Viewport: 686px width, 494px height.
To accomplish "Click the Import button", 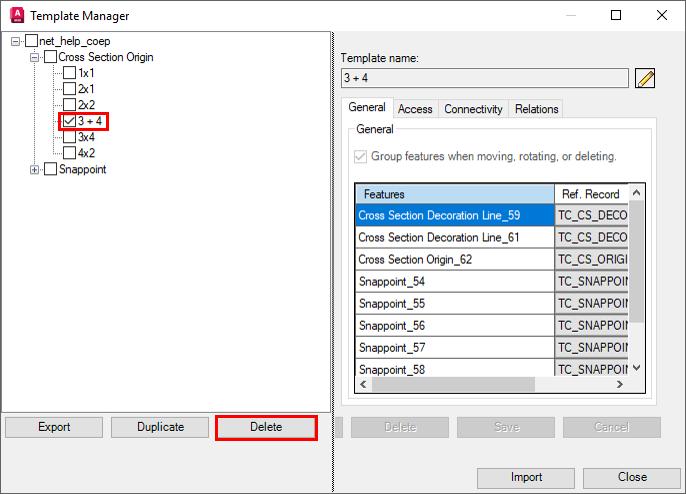I will (x=526, y=477).
